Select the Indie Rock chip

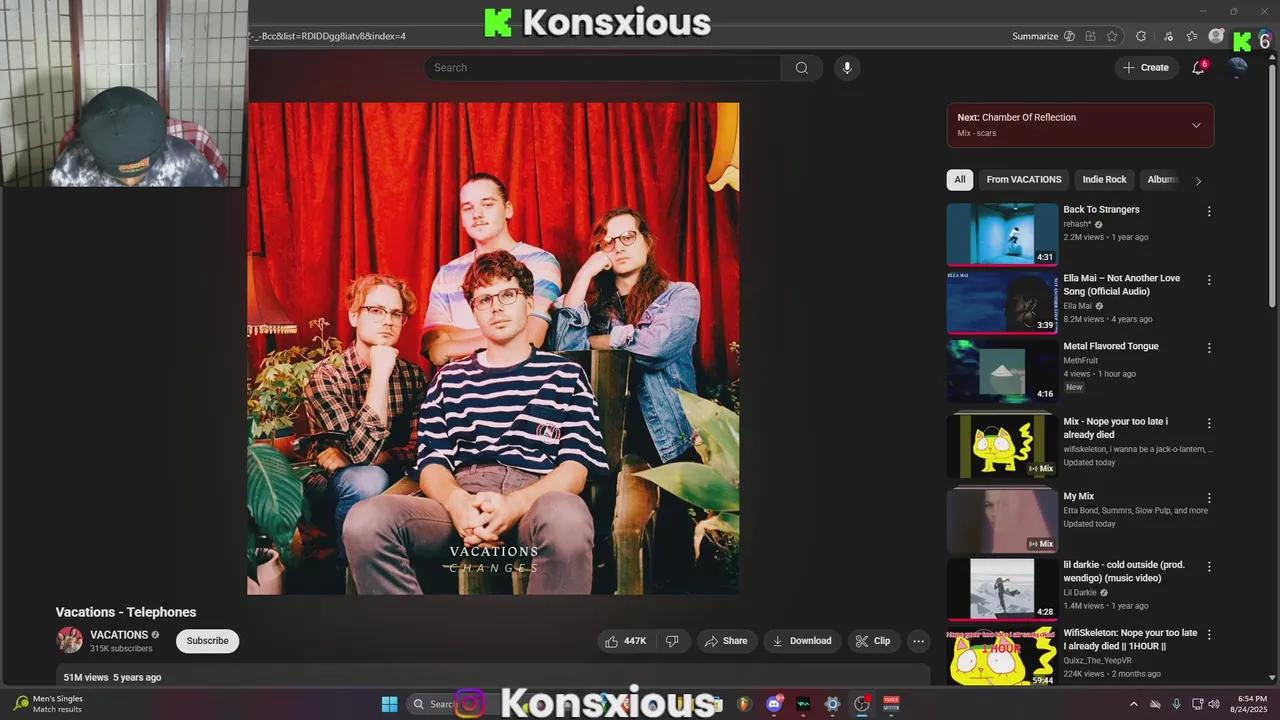pos(1104,180)
